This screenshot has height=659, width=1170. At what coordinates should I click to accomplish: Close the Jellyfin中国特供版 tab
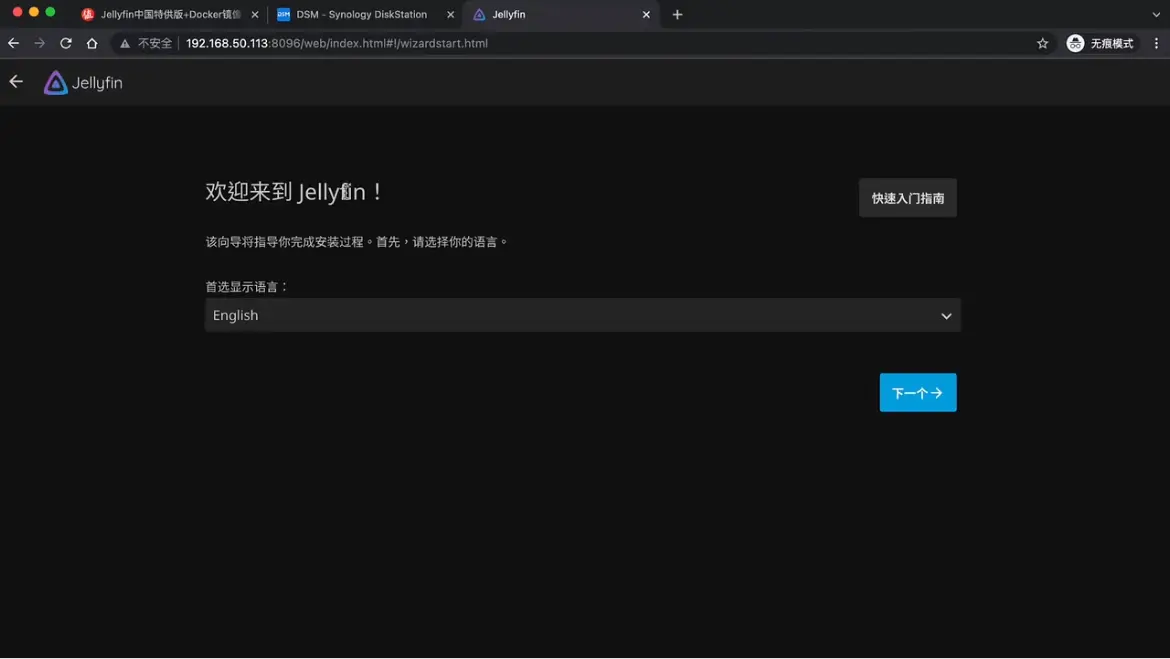(x=255, y=14)
